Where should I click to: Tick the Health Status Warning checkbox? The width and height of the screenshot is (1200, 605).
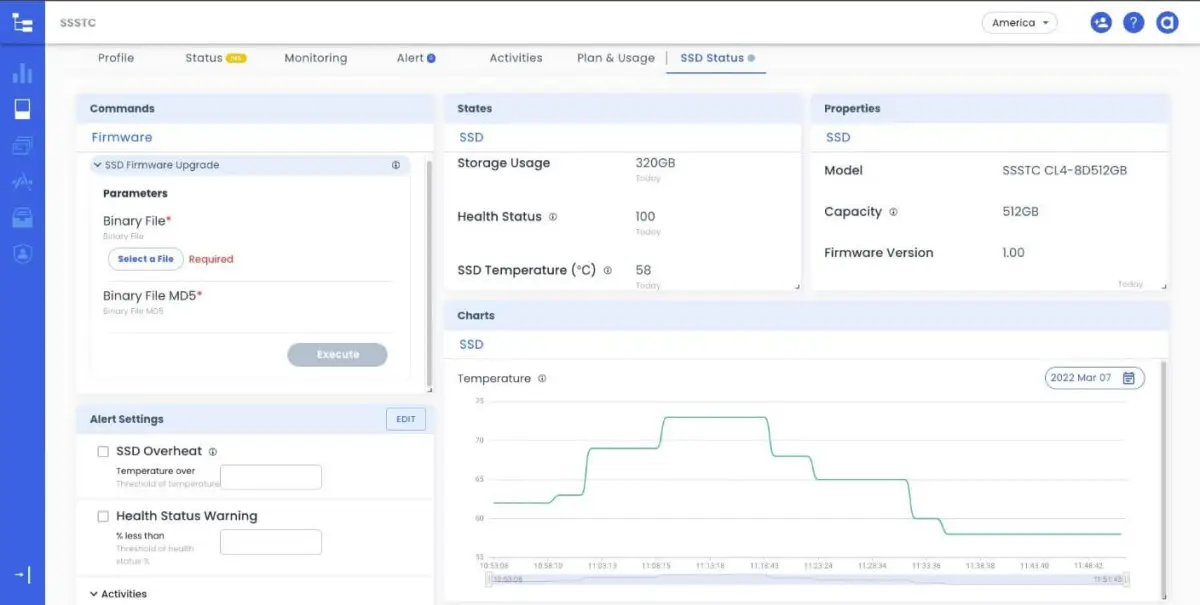103,517
